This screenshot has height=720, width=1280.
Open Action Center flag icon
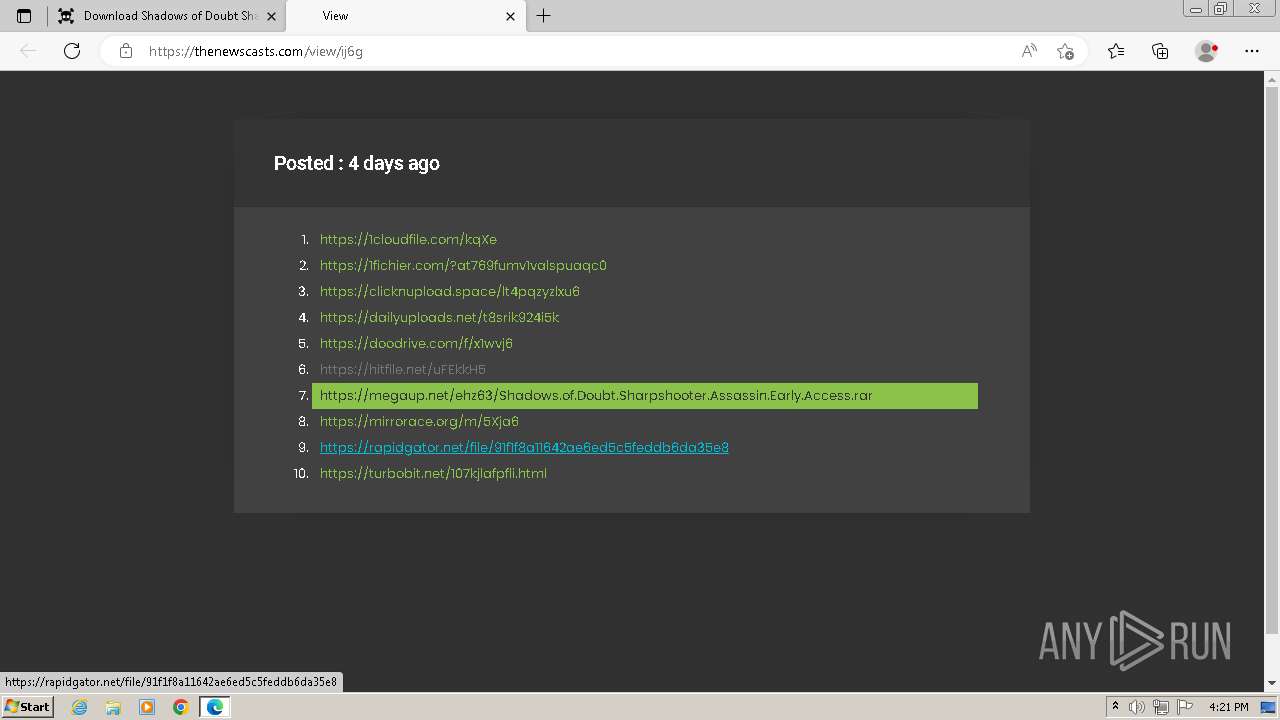[x=1184, y=707]
